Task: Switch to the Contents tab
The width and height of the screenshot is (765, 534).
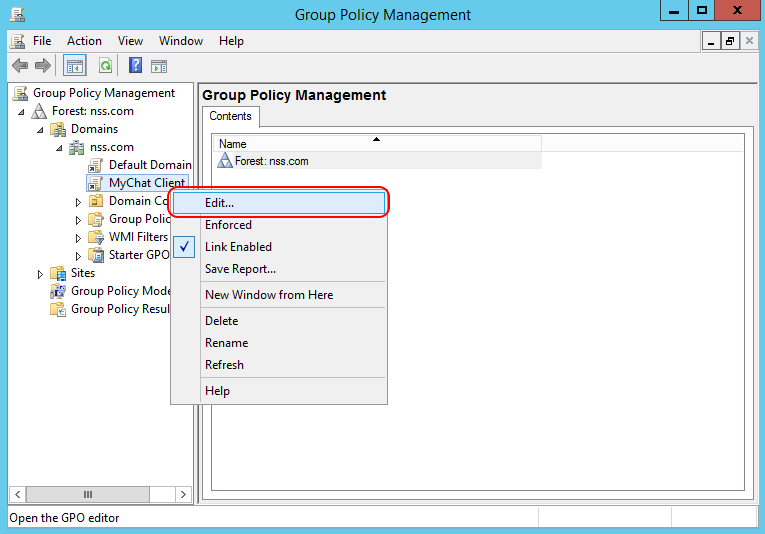Action: click(x=230, y=117)
